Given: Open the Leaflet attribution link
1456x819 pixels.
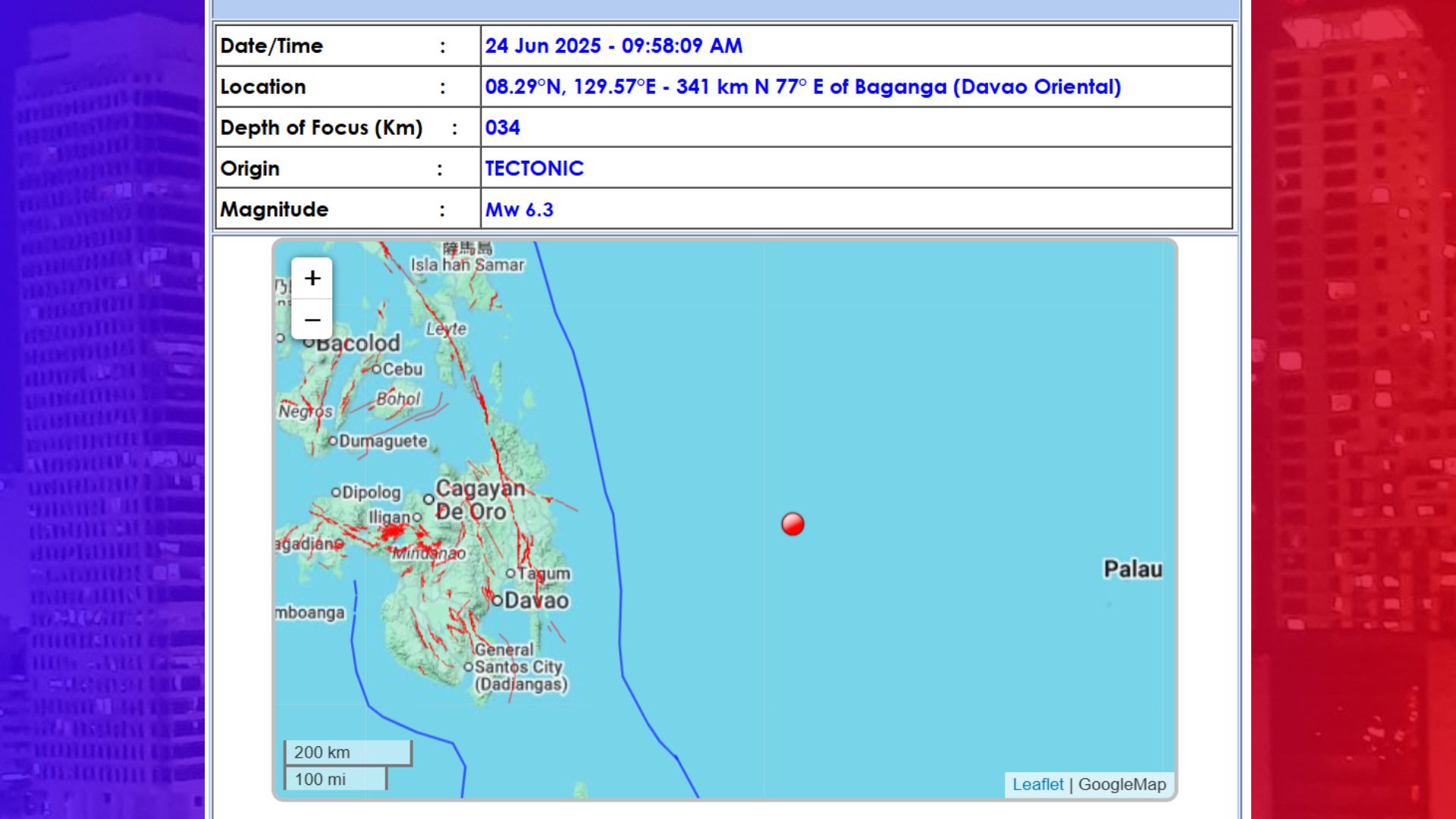Looking at the screenshot, I should point(1037,785).
